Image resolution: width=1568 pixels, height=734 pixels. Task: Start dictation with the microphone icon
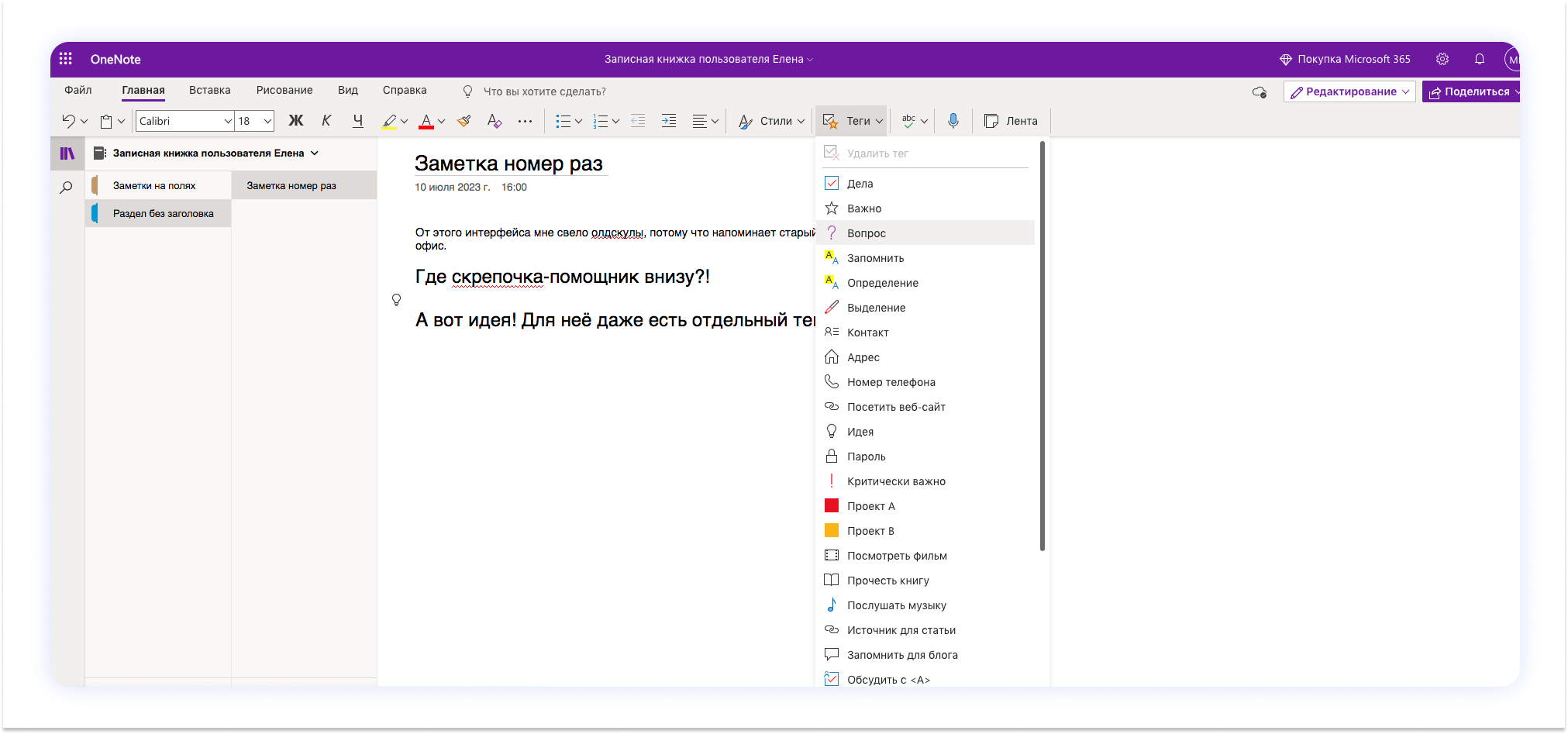click(x=953, y=121)
